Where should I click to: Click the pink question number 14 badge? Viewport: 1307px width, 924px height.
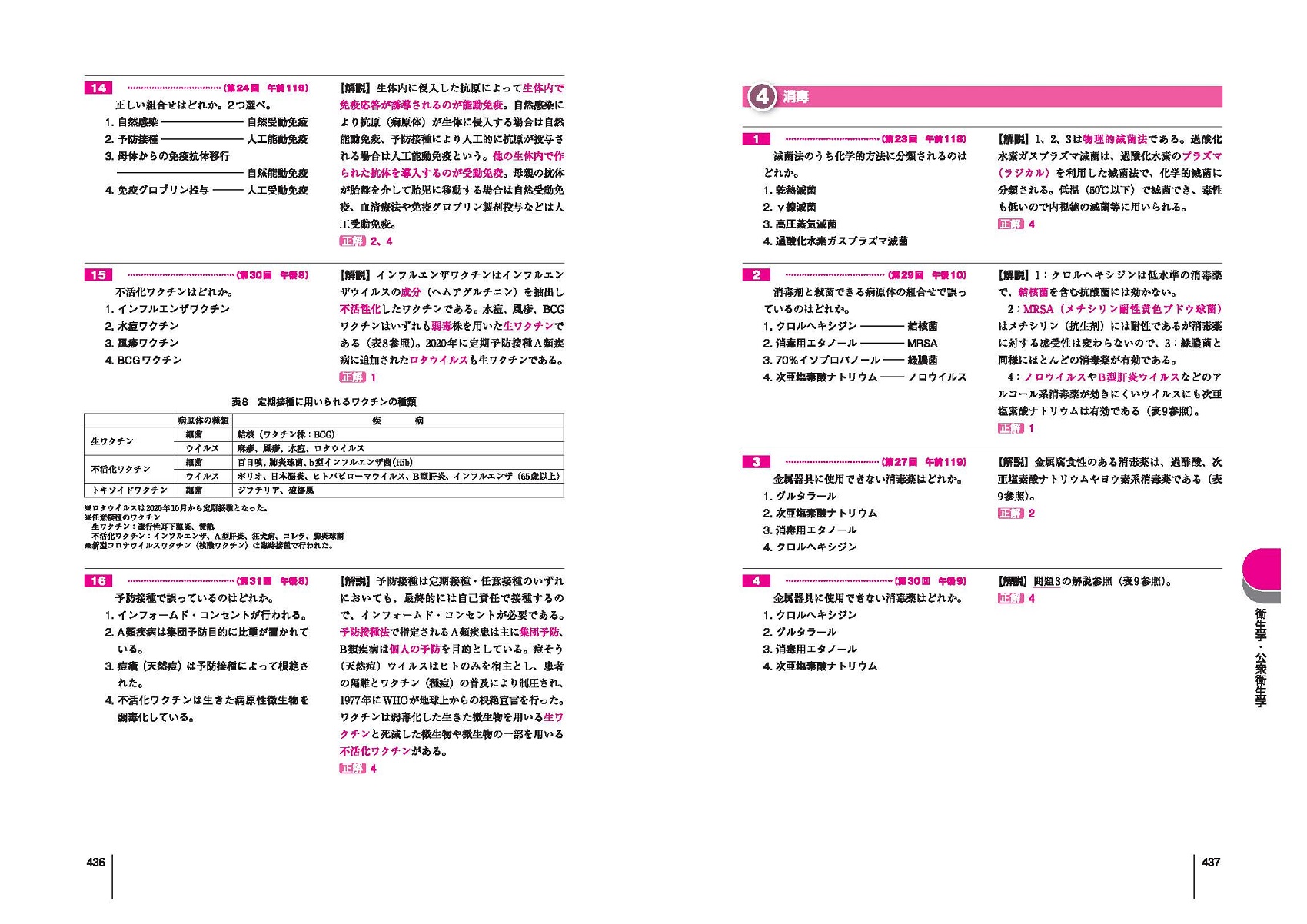click(x=98, y=88)
